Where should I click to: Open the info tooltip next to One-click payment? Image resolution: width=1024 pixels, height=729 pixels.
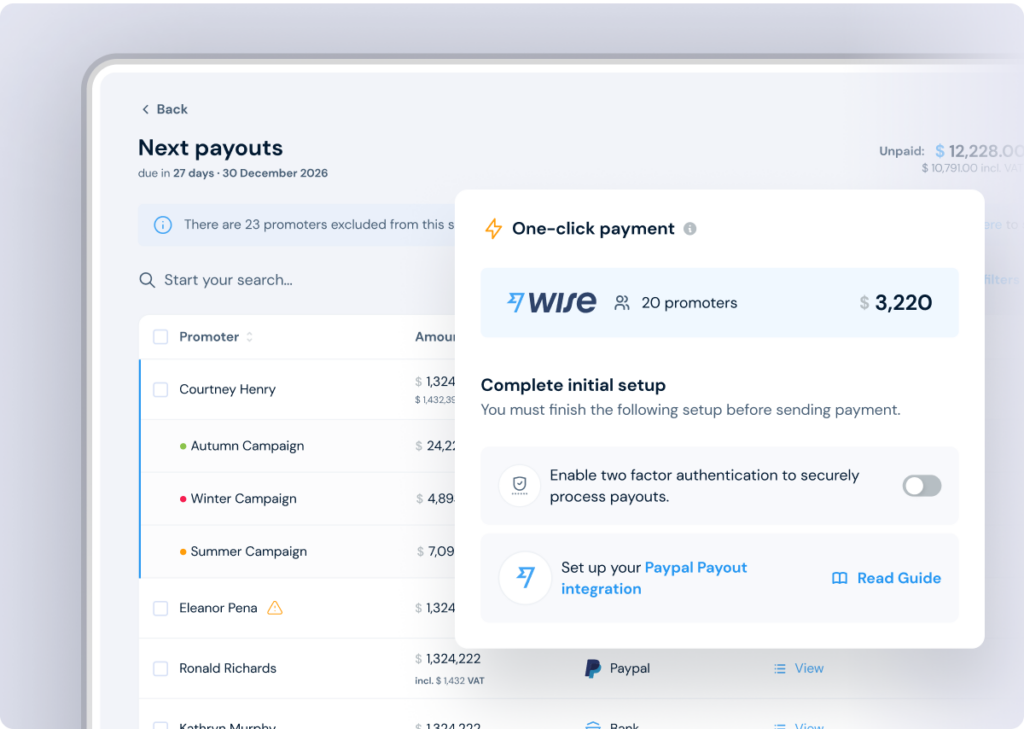[x=690, y=229]
